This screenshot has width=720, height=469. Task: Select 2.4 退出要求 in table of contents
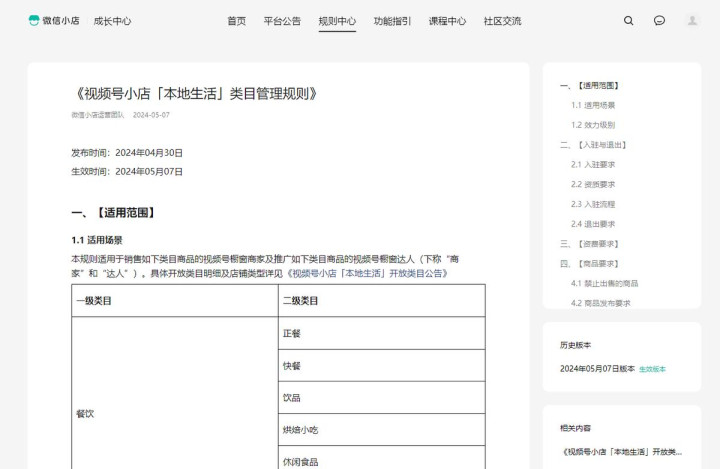(593, 224)
